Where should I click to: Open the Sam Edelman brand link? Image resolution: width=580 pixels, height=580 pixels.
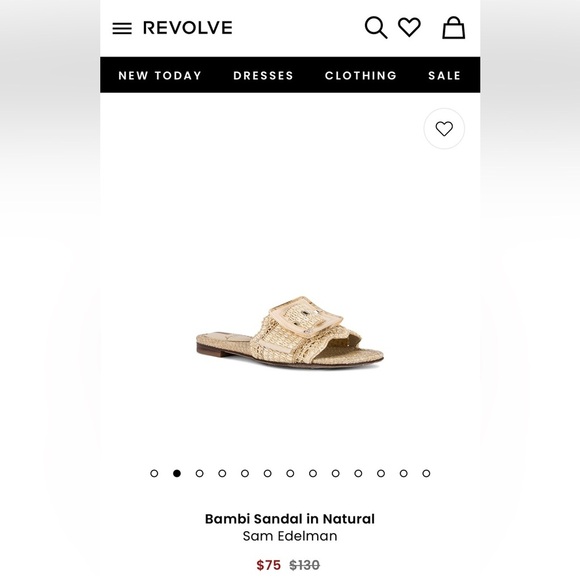(290, 536)
